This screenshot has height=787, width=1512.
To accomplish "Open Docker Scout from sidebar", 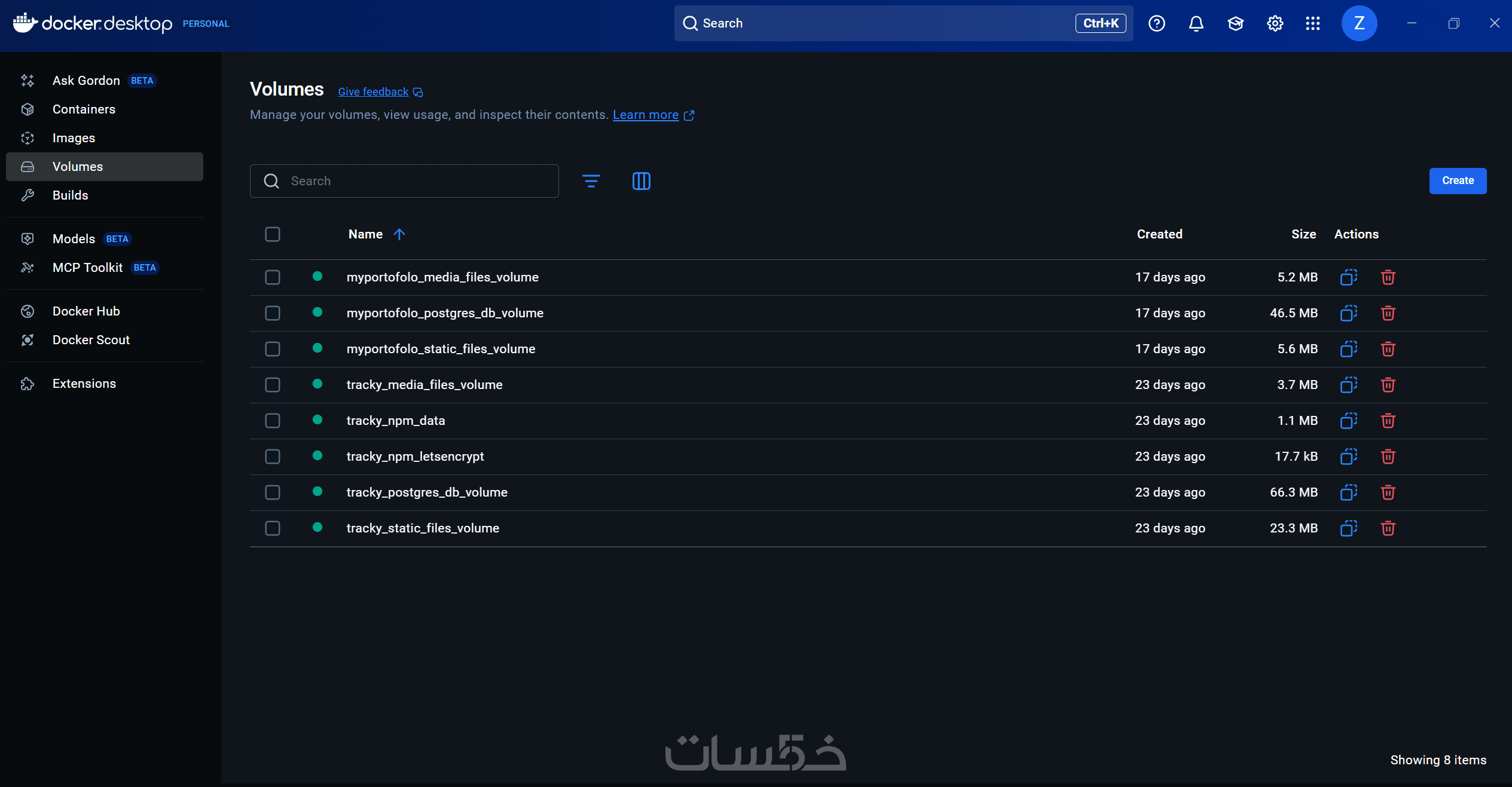I will [x=91, y=340].
